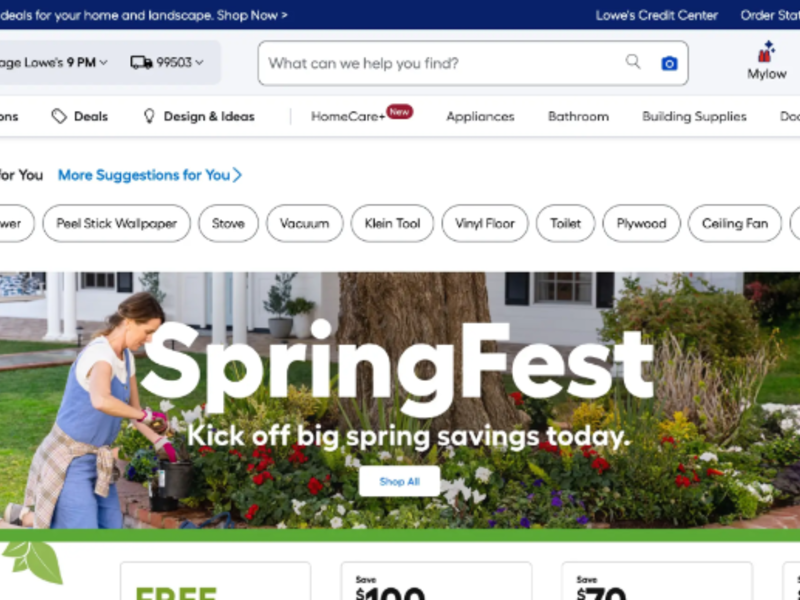
Task: Click the Design & Ideas lightbulb icon
Action: tap(149, 116)
